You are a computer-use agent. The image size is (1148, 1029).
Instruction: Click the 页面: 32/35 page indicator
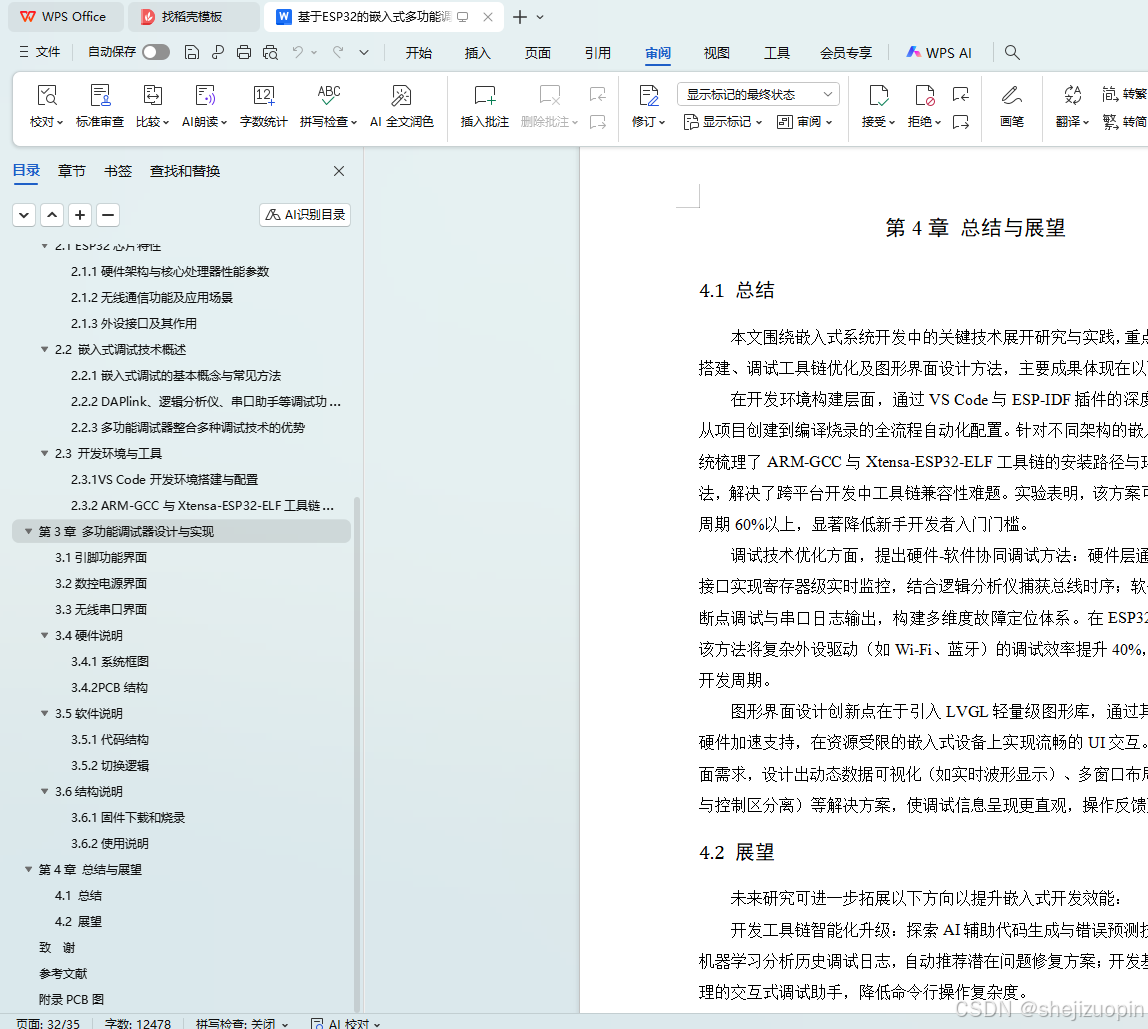[47, 1022]
